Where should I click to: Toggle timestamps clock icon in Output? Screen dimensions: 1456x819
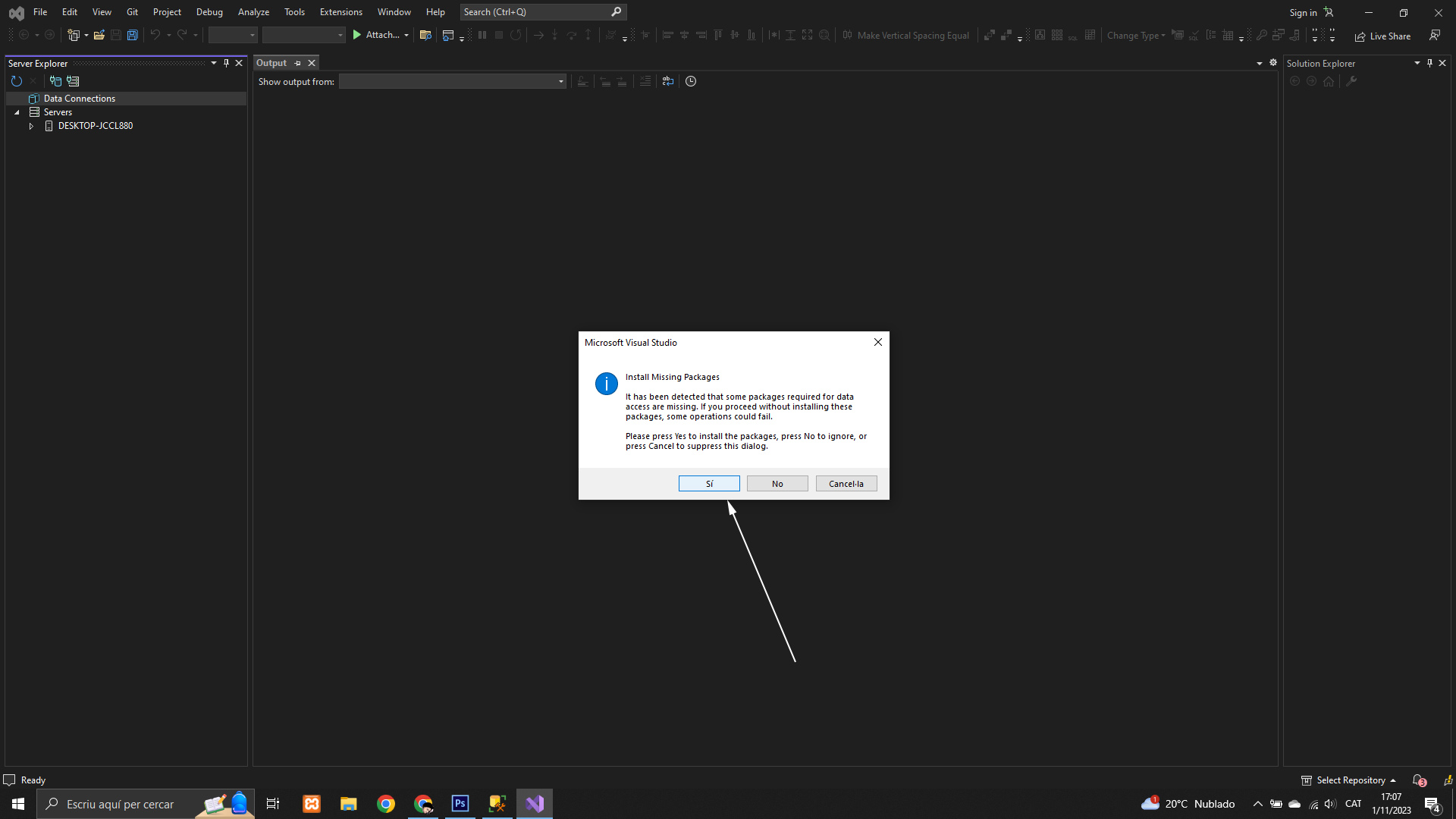(691, 81)
